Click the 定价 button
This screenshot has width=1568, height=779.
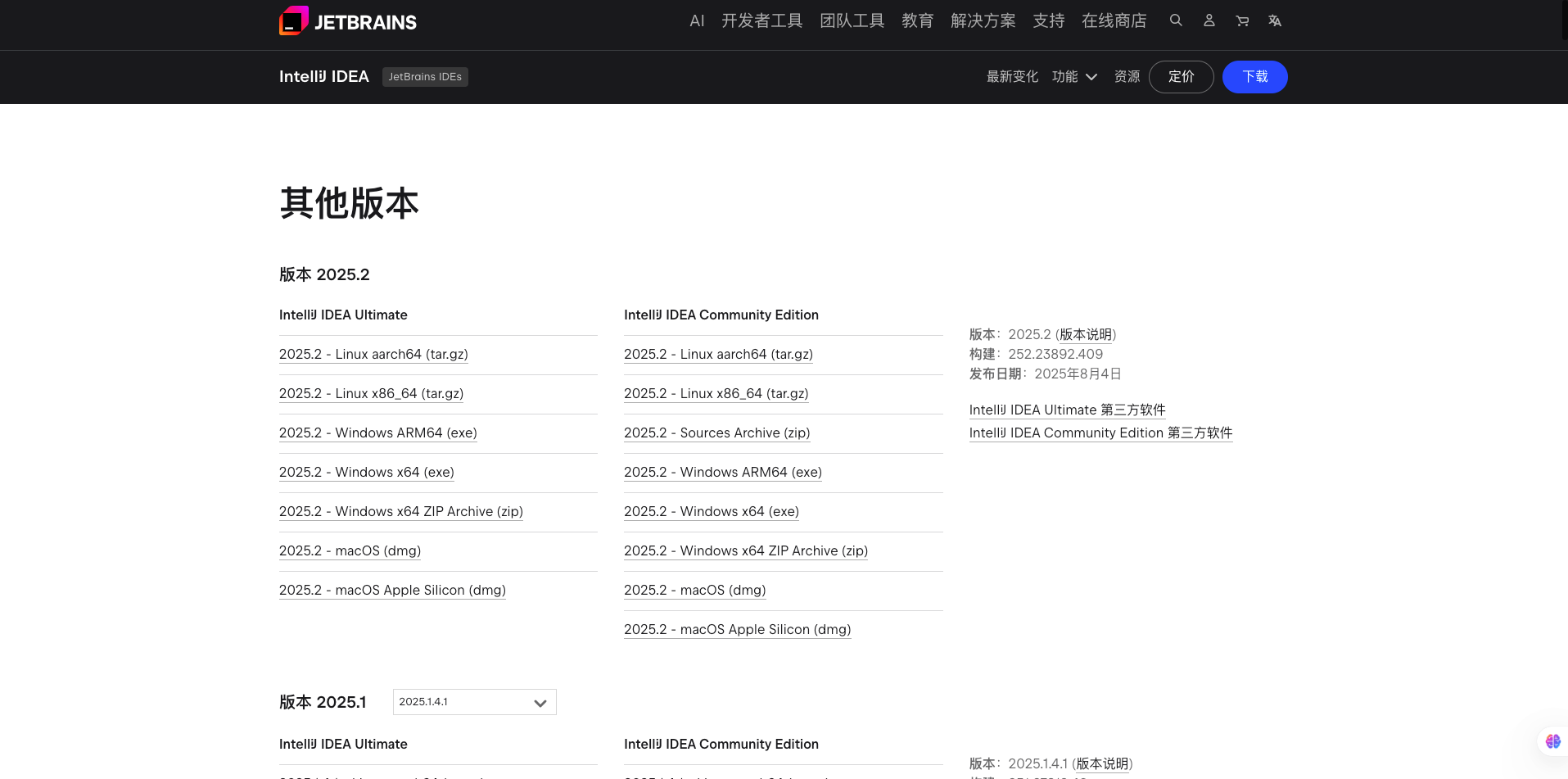[x=1181, y=77]
